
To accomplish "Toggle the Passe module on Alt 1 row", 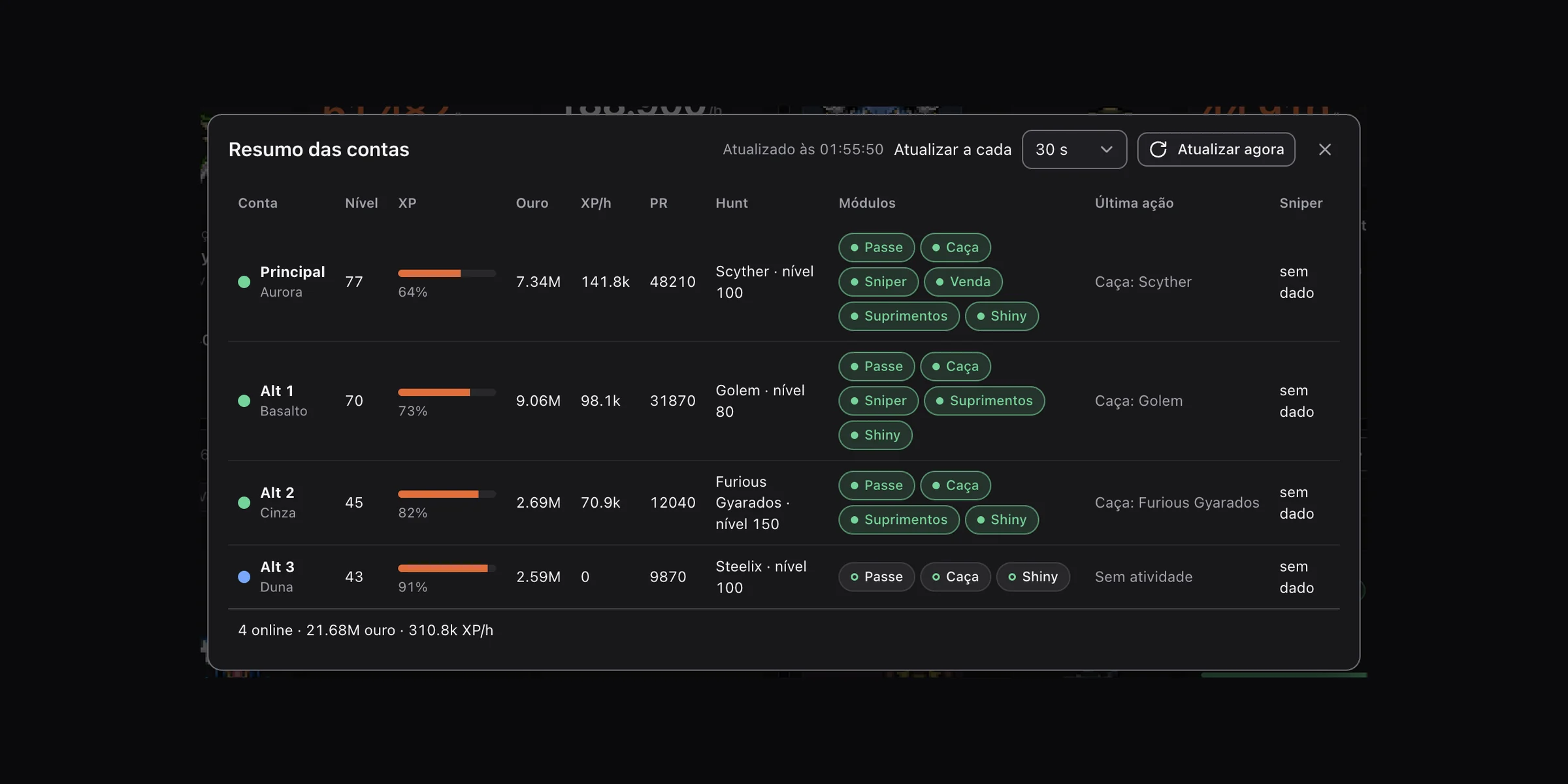I will point(876,367).
